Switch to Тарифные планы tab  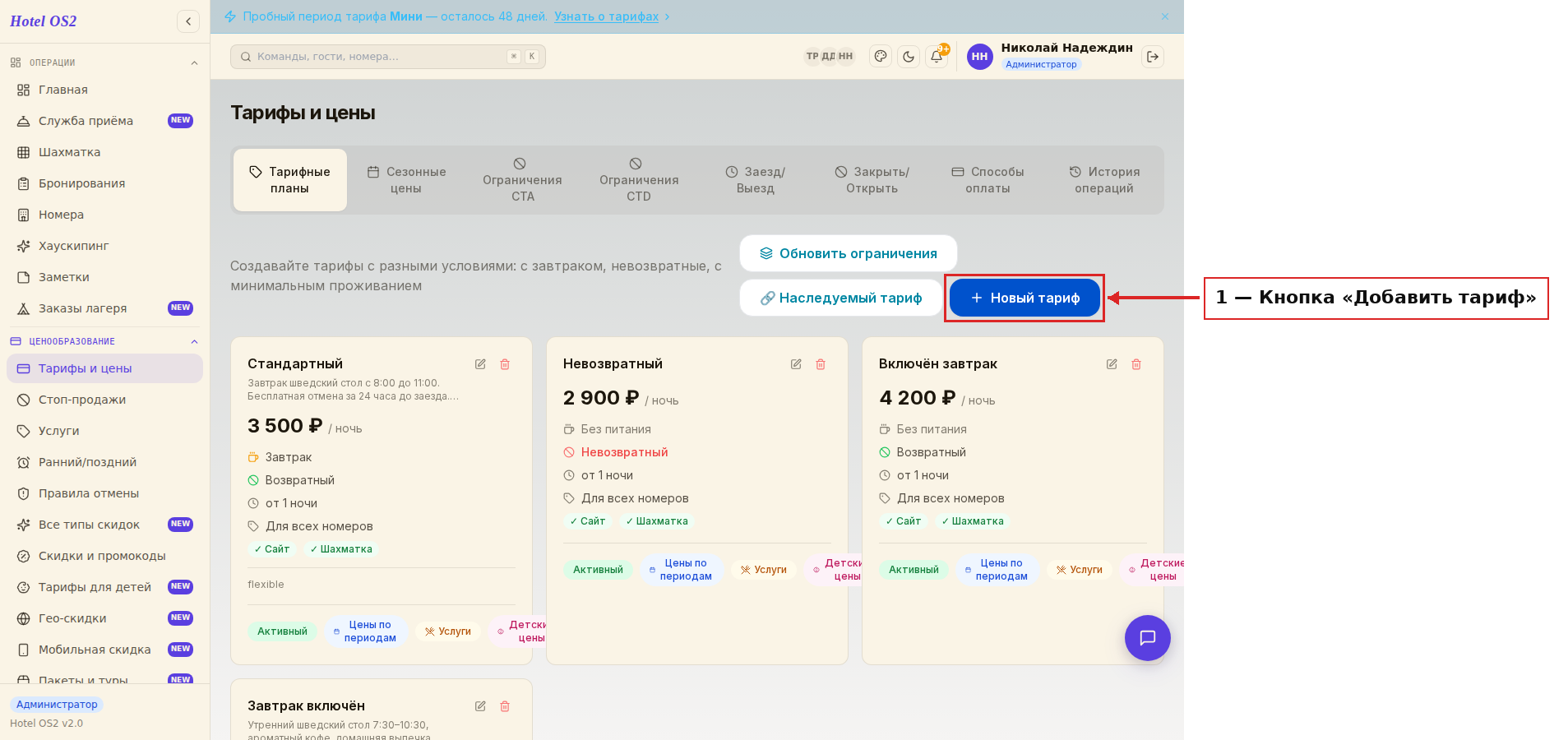(289, 180)
